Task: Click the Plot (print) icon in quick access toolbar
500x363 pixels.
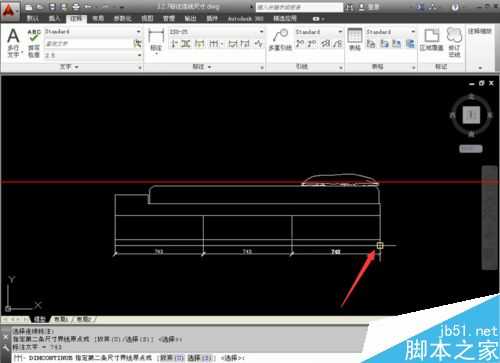Action: (x=76, y=7)
